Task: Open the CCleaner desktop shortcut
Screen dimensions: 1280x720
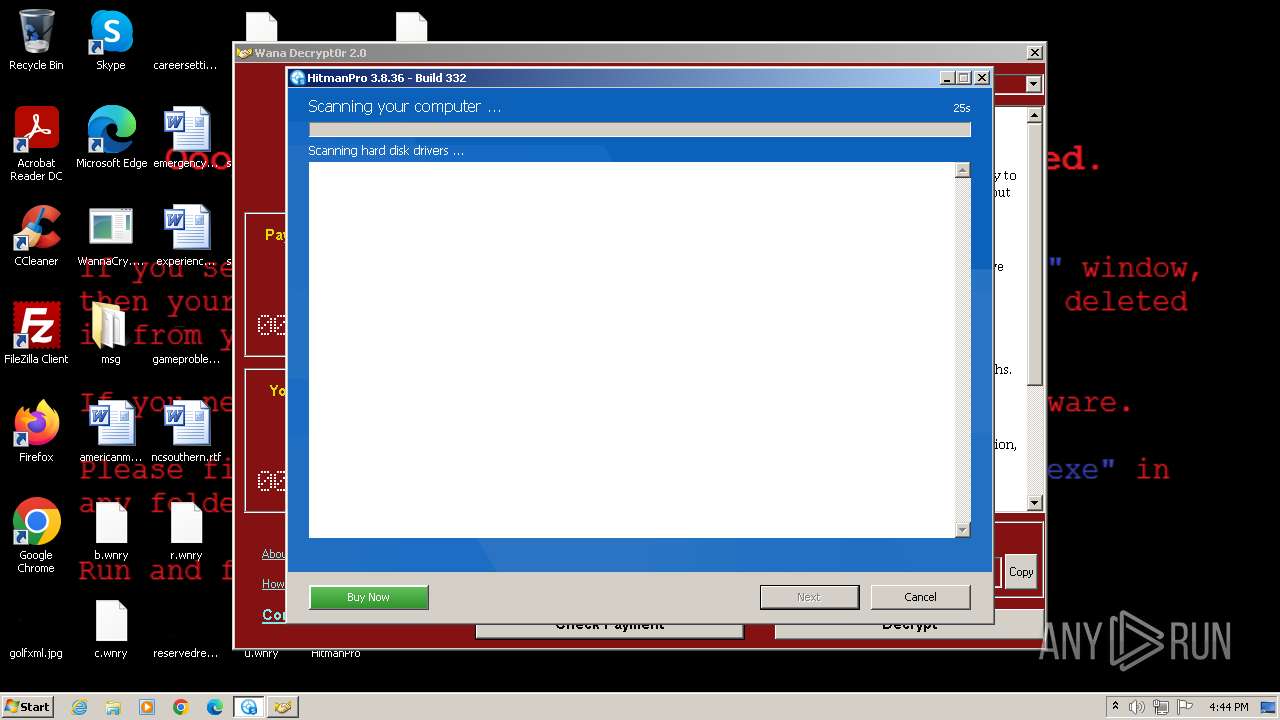Action: (x=36, y=236)
